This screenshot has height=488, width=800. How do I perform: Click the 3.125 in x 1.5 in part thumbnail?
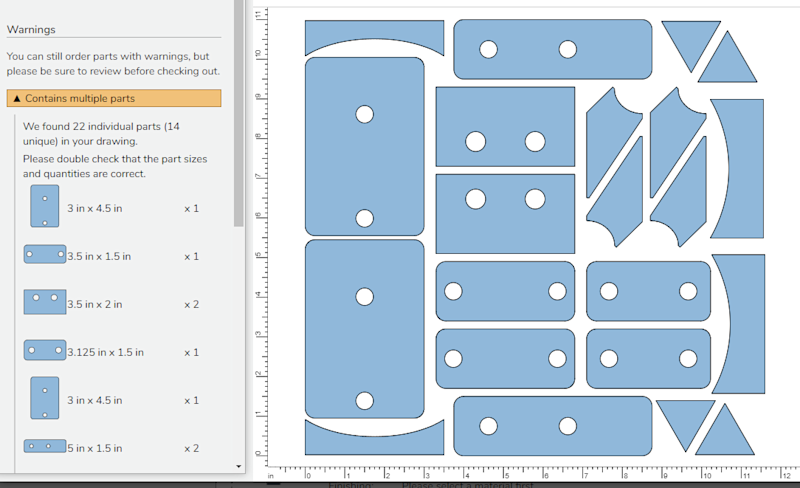pyautogui.click(x=45, y=350)
